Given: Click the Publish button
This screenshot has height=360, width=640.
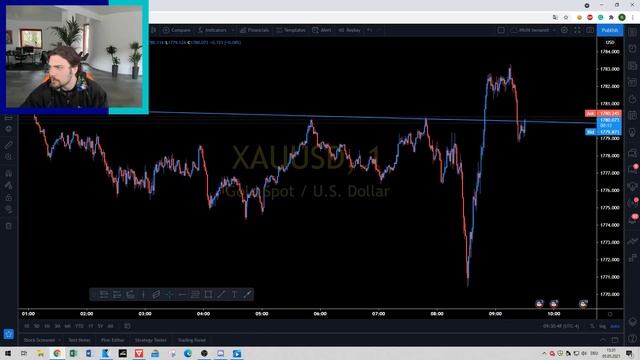Looking at the screenshot, I should pyautogui.click(x=610, y=30).
